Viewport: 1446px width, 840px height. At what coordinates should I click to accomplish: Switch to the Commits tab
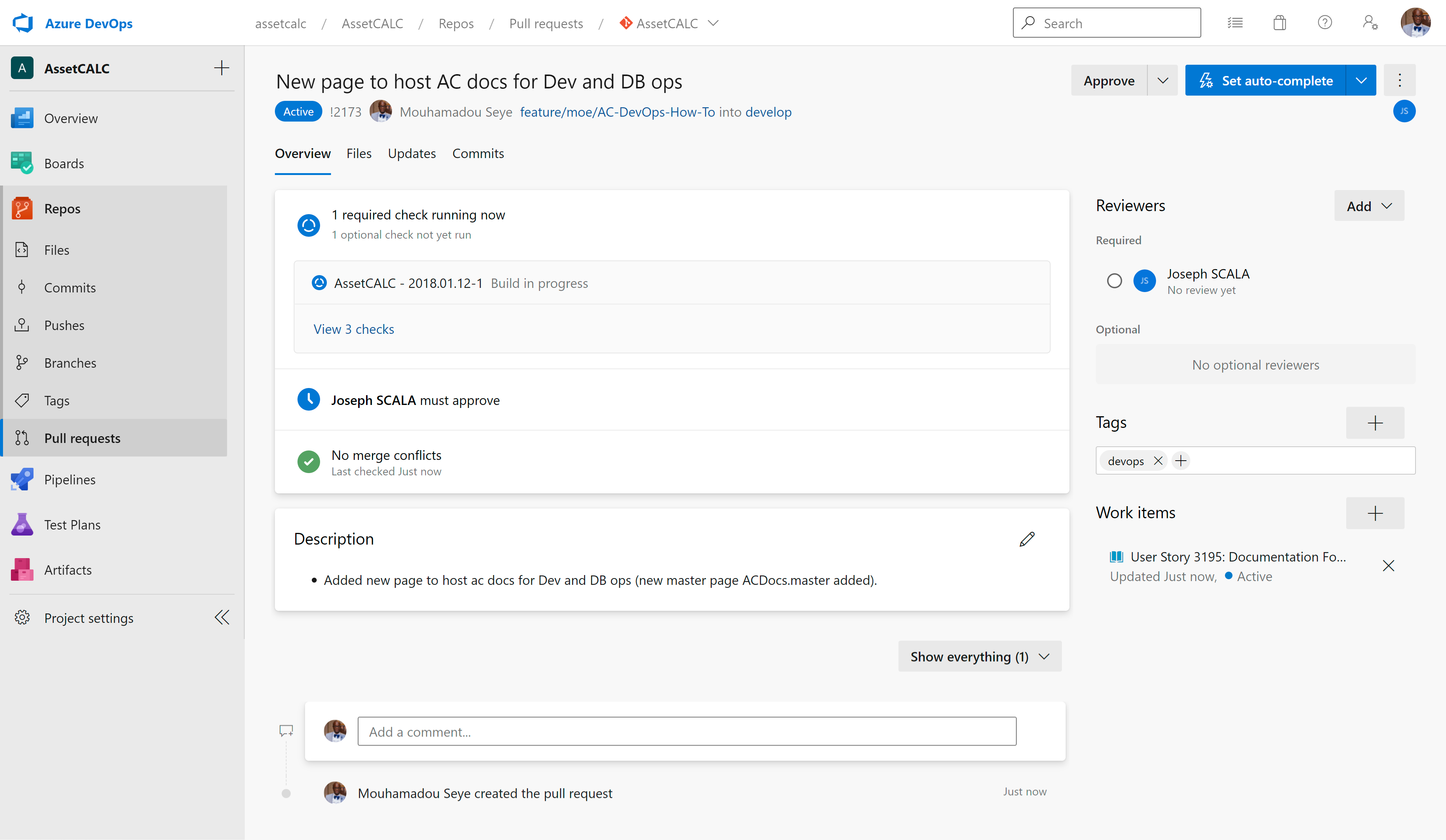click(478, 154)
